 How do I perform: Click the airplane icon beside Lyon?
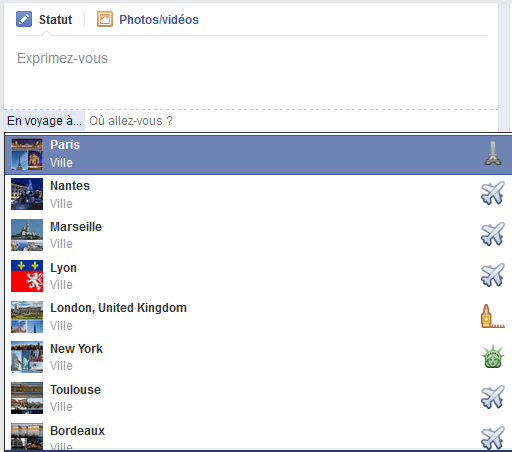pos(493,275)
